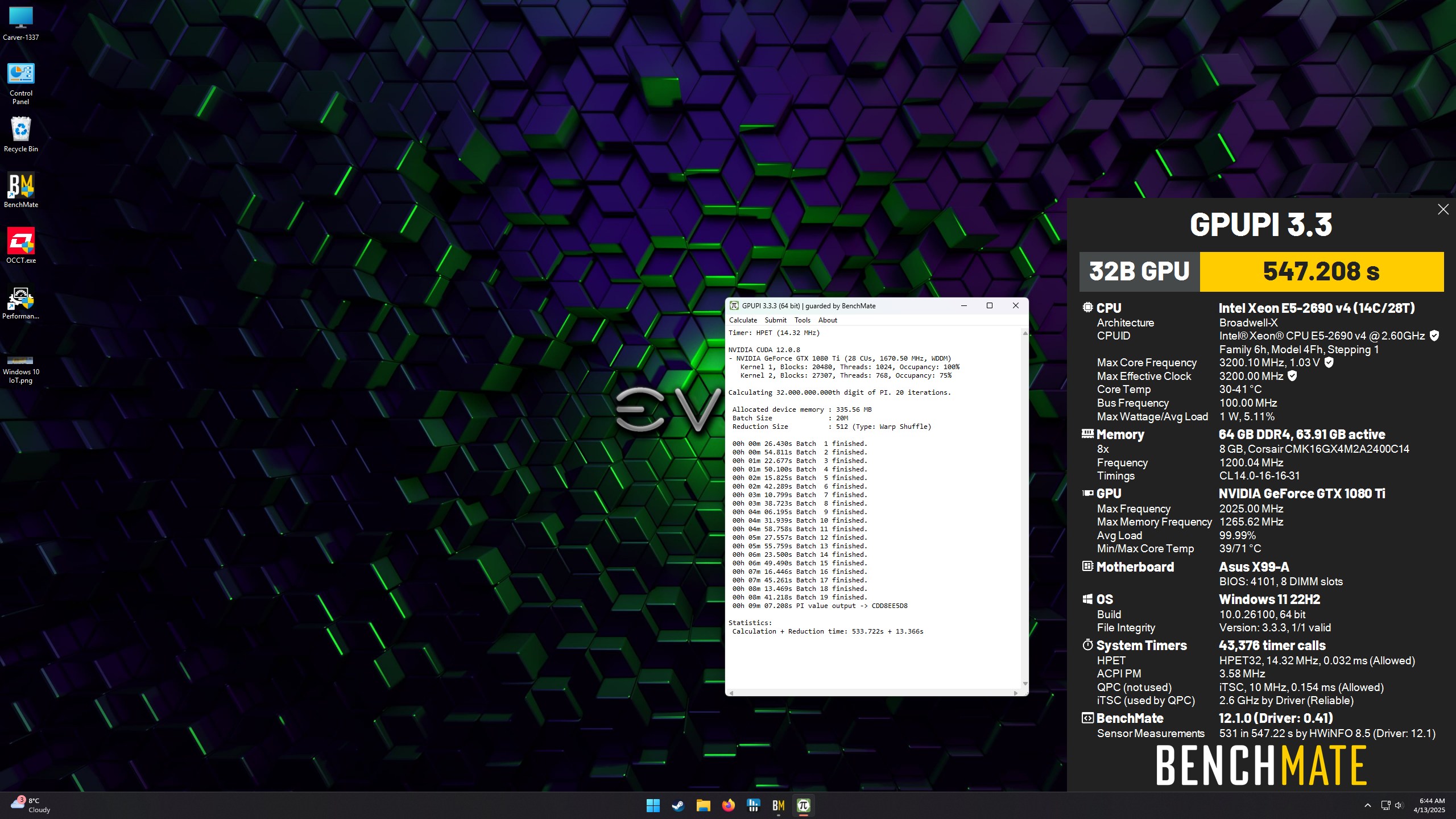Click the Intel Xeon E5-2690 v4 heading
This screenshot has width=1456, height=819.
1317,308
